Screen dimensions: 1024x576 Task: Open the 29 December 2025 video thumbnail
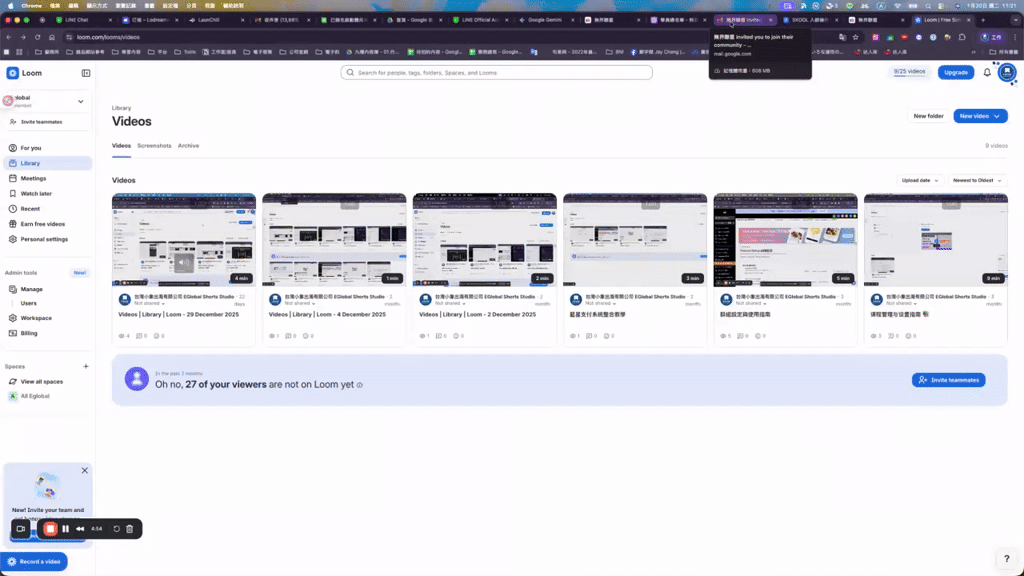coord(184,240)
